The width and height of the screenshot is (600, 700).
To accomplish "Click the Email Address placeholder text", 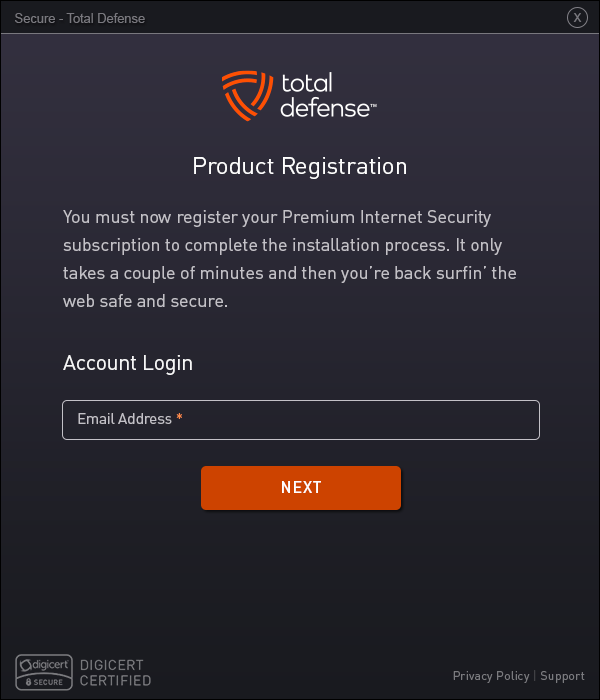I will tap(125, 419).
